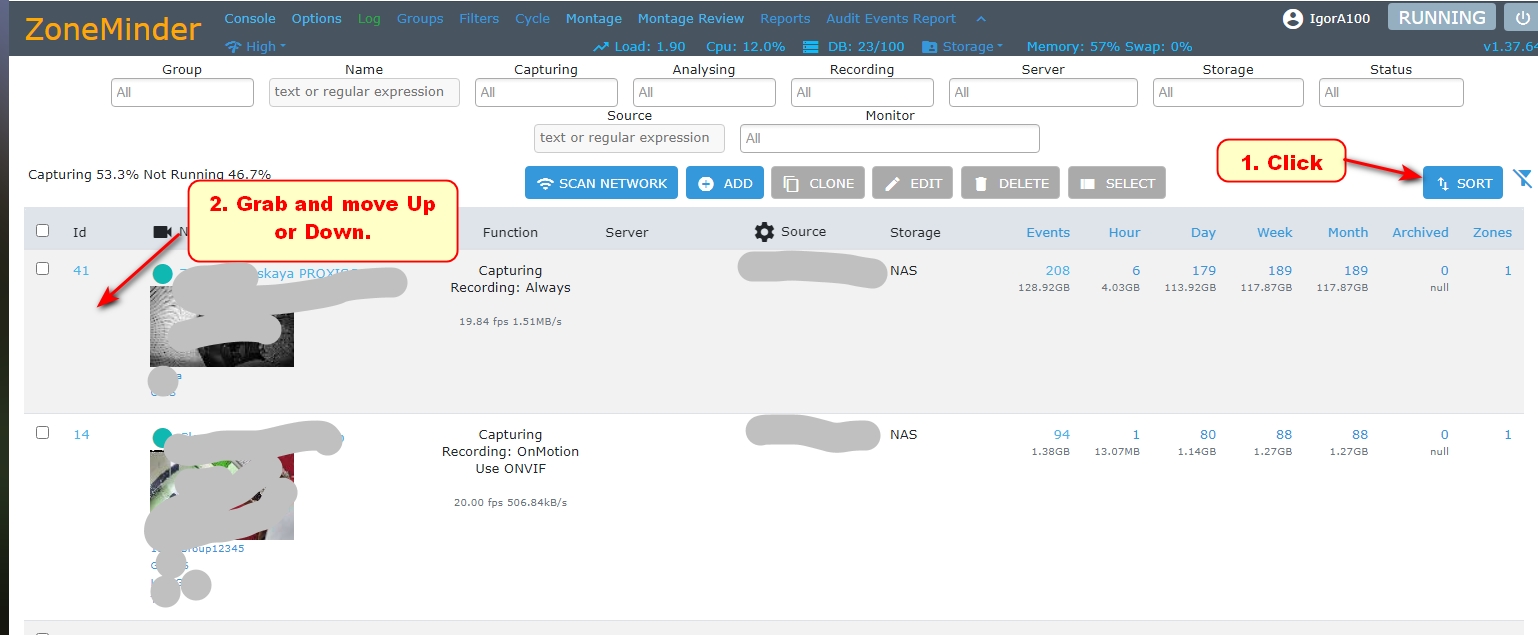
Task: Click the Edit button
Action: coord(913,183)
